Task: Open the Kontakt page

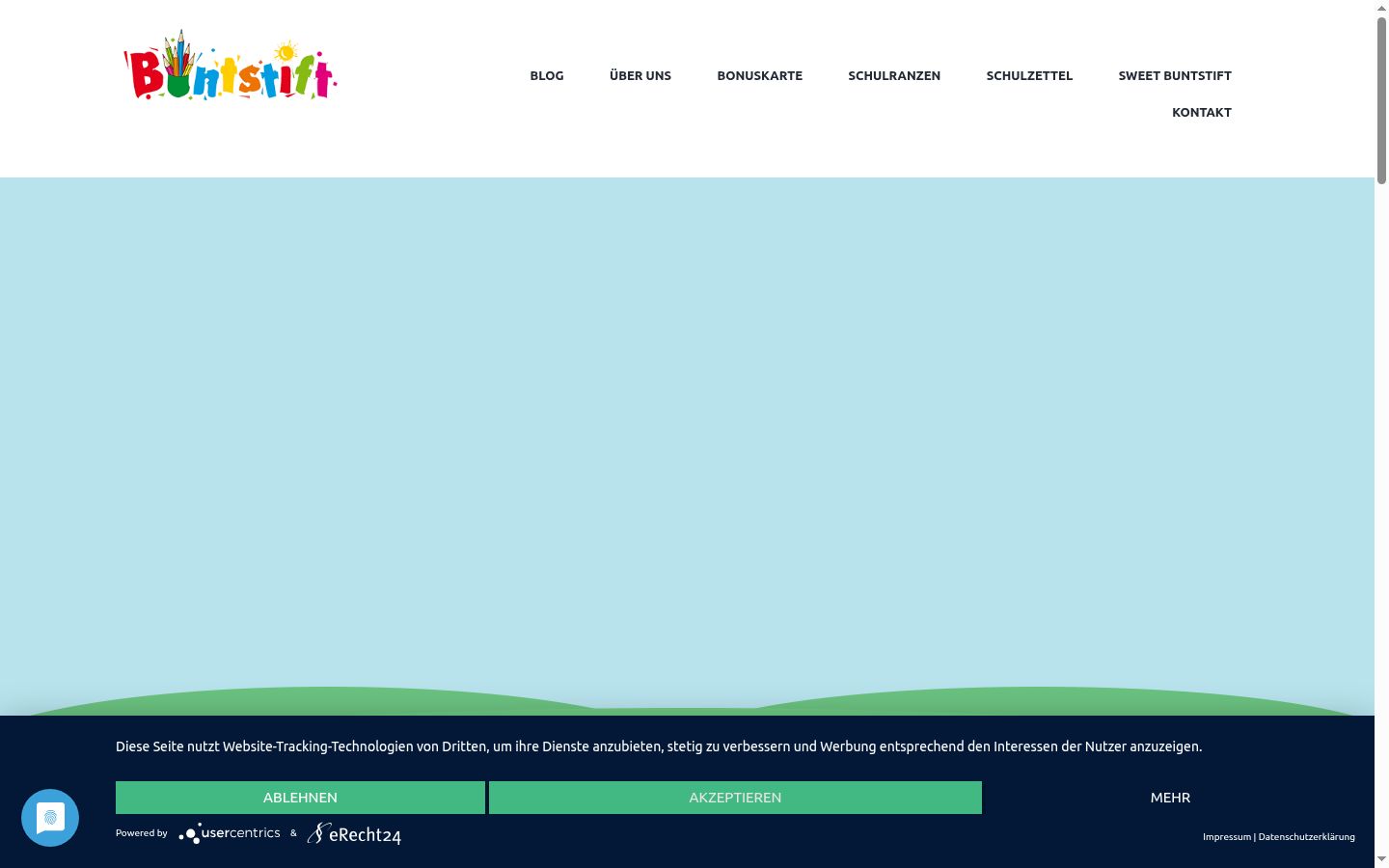Action: pyautogui.click(x=1202, y=112)
